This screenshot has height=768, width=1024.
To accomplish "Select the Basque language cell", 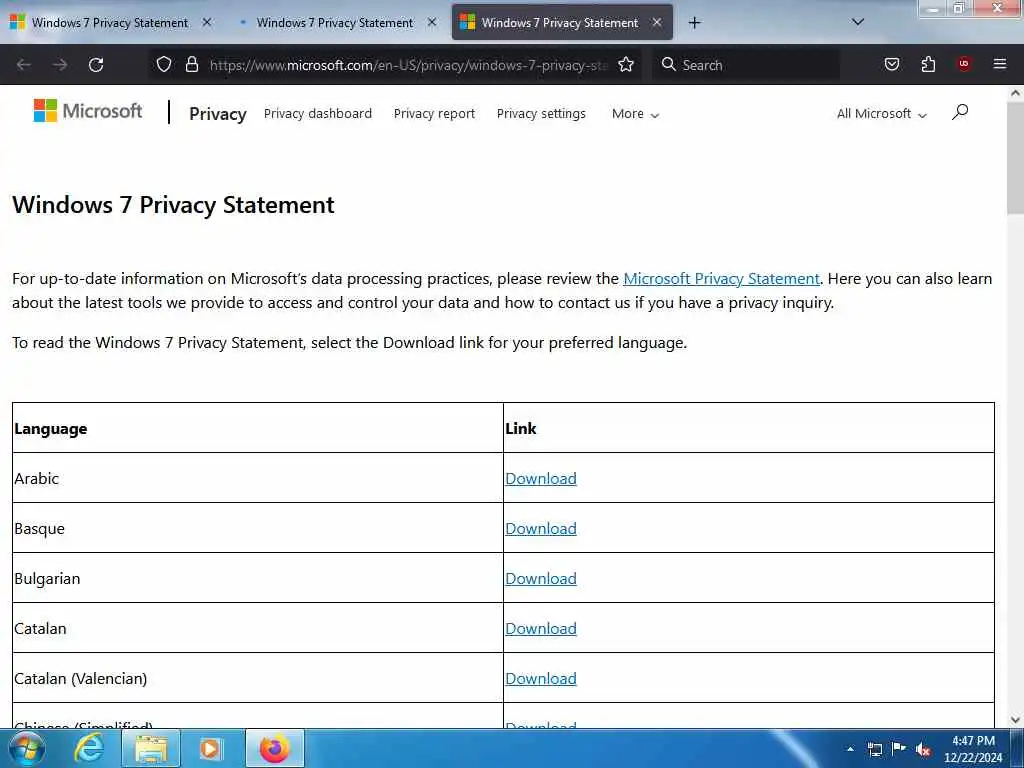I will pos(257,528).
